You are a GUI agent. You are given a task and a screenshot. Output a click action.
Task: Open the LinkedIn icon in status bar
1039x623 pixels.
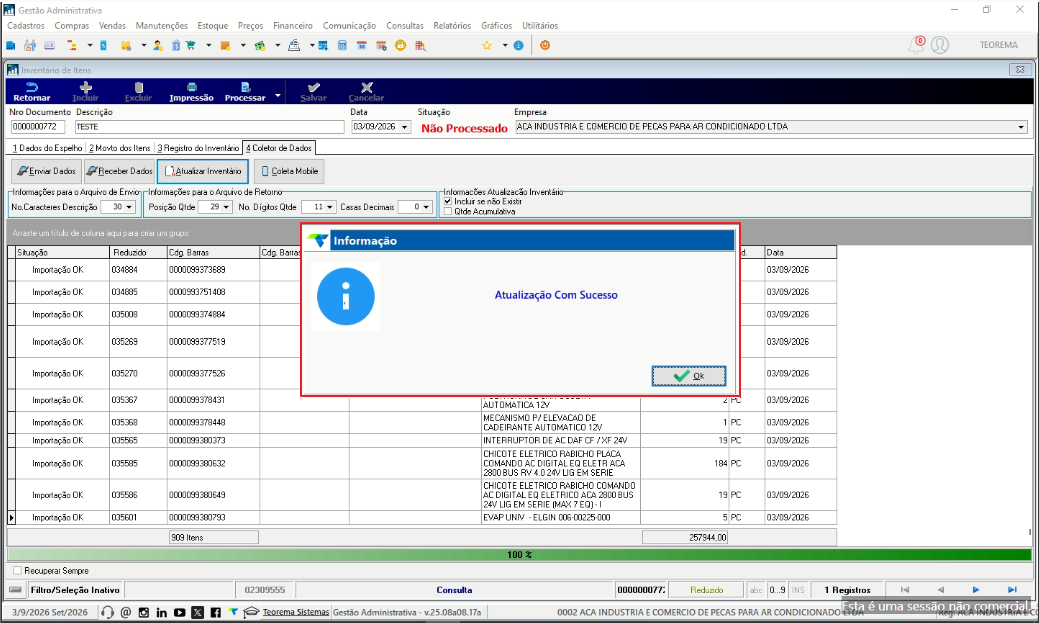pos(162,612)
